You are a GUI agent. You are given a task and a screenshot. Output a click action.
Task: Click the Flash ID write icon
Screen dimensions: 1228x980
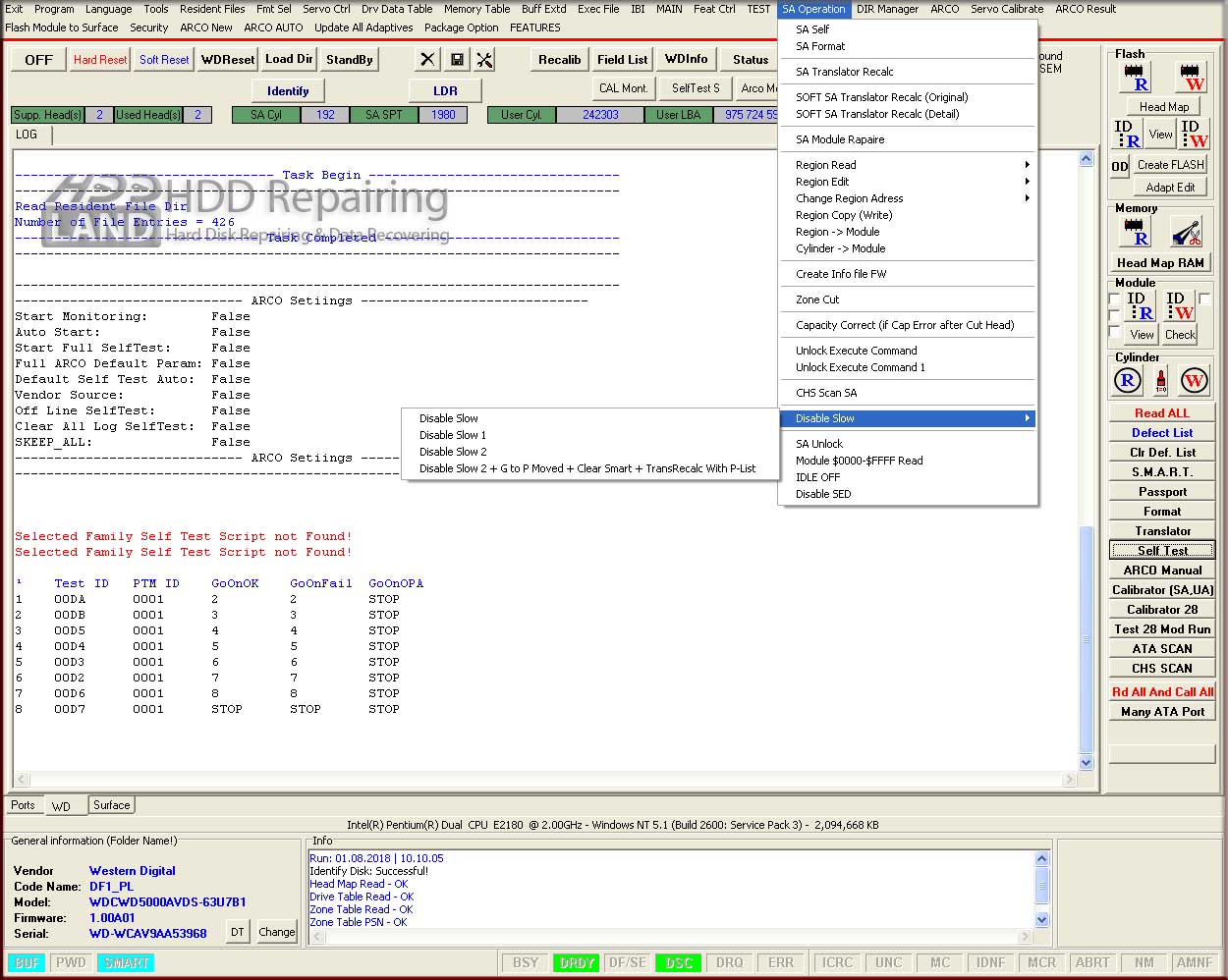tap(1192, 135)
